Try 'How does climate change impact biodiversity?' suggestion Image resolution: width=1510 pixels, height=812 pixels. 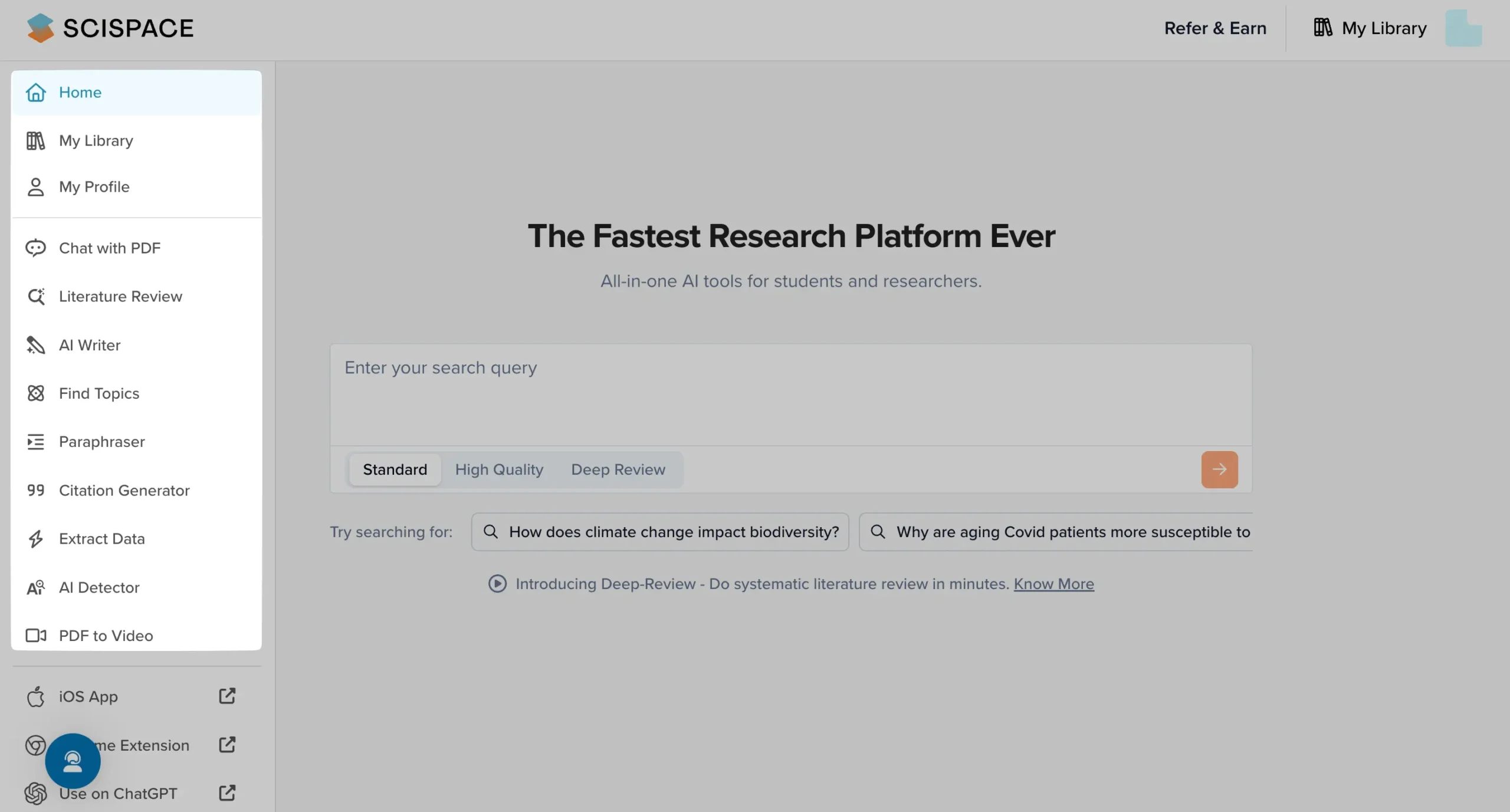coord(660,532)
